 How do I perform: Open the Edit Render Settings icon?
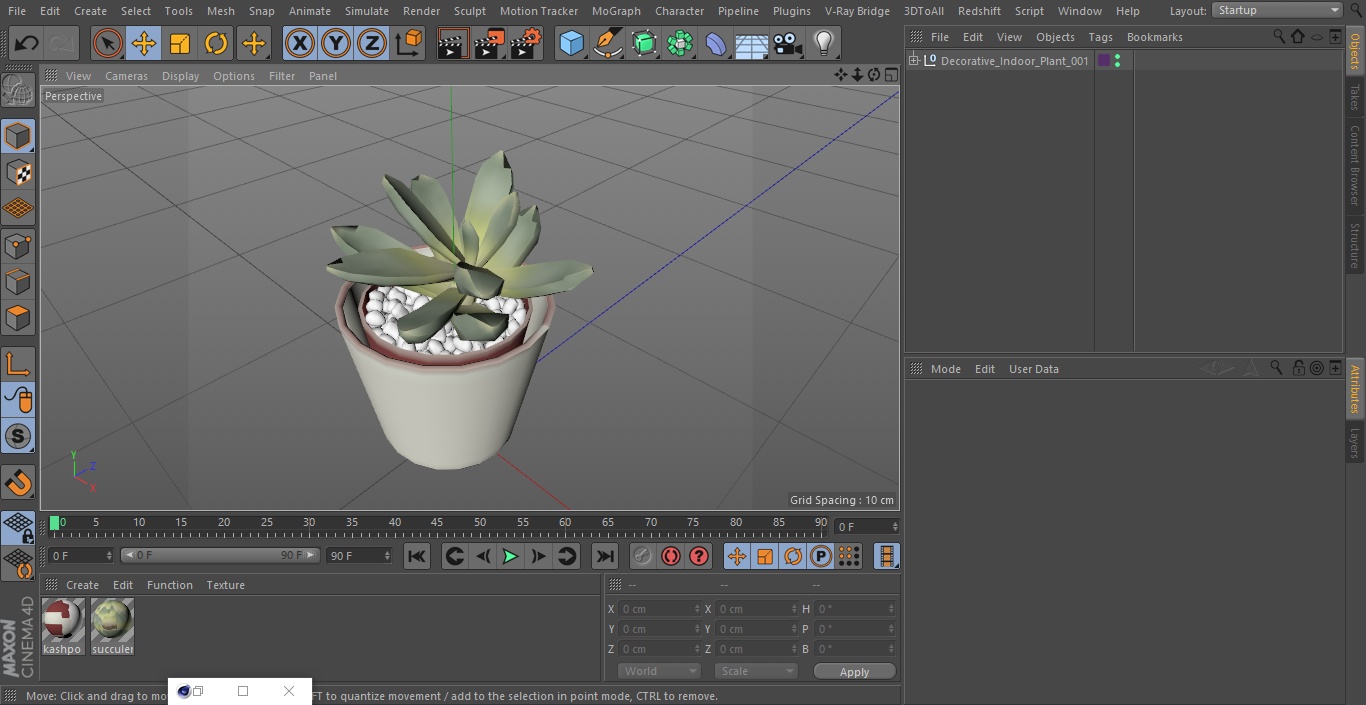tap(526, 43)
